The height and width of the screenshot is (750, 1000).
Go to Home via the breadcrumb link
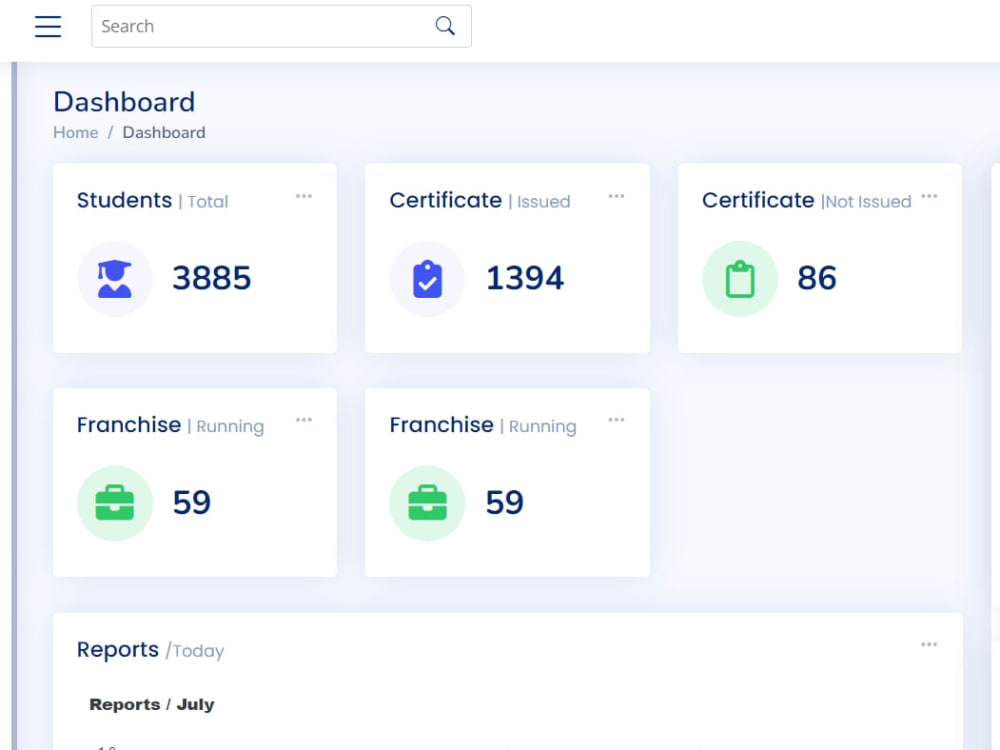coord(75,133)
